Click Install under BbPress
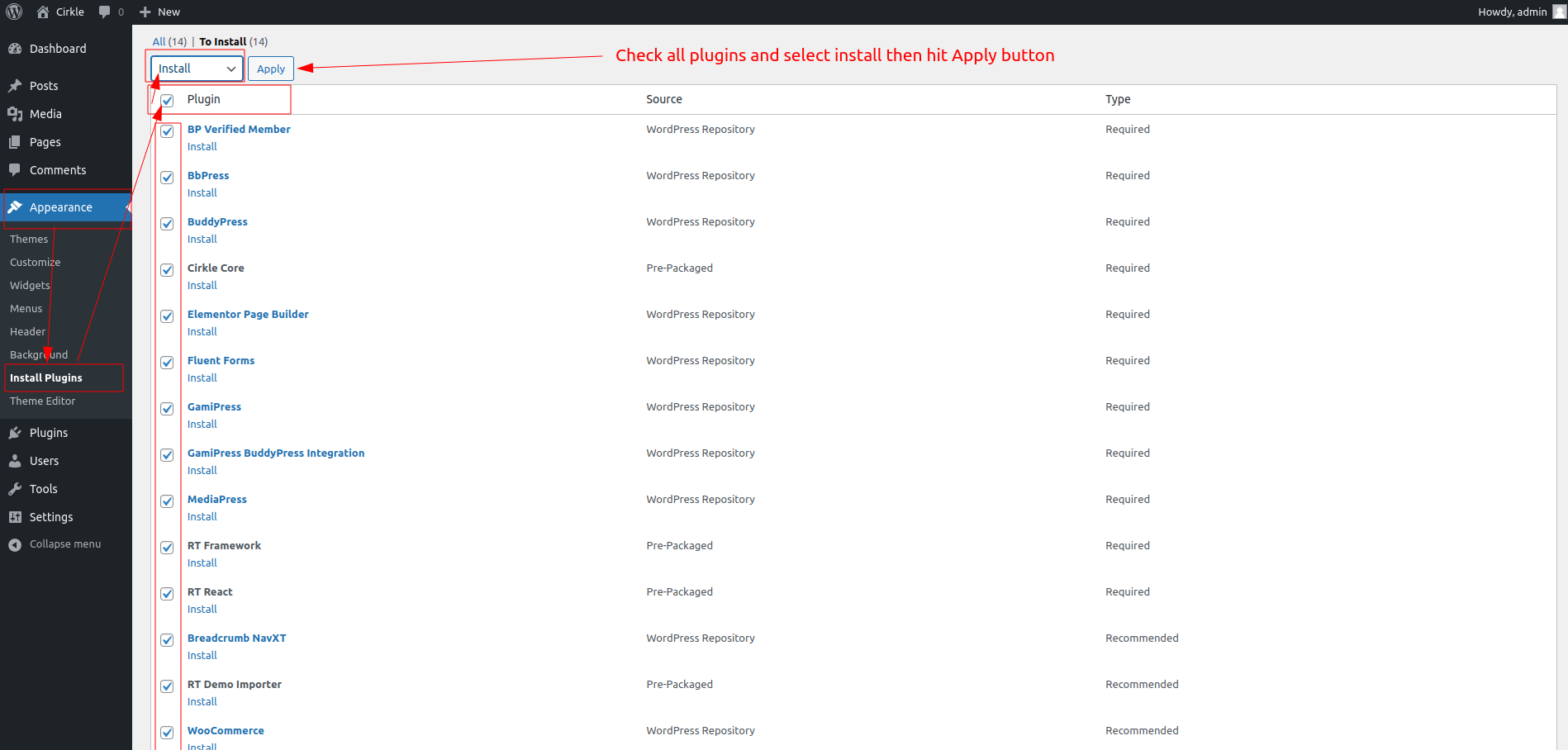This screenshot has height=750, width=1568. coord(202,192)
